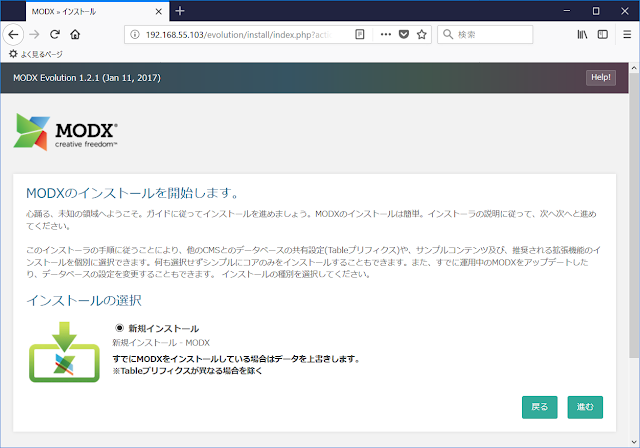Toggle Reader View icon in address bar

coord(360,35)
